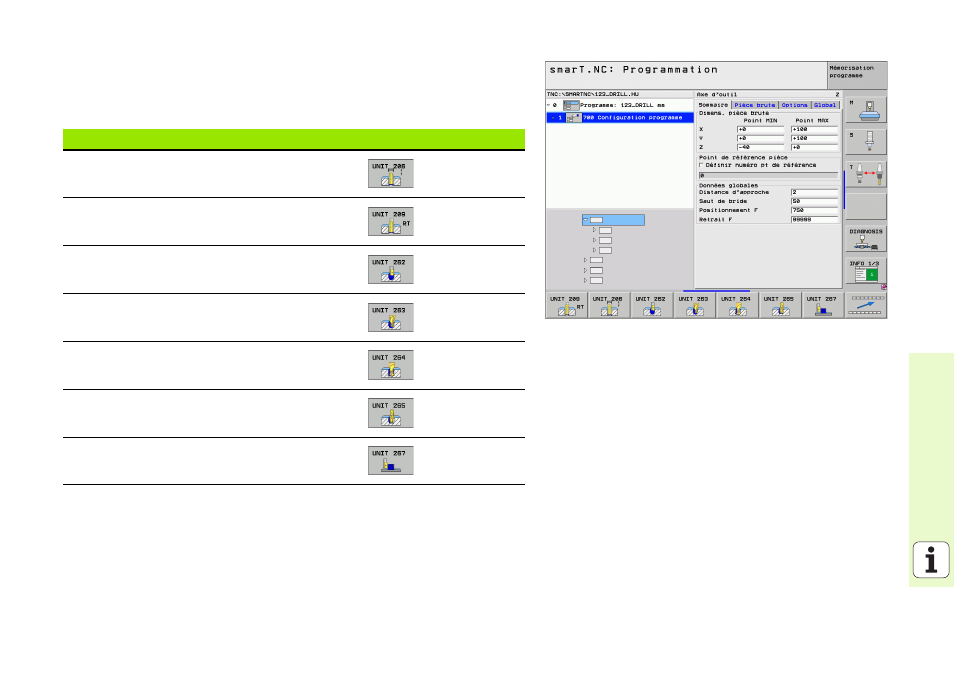Click the unit icon beside 700 Configuration programme
The width and height of the screenshot is (954, 673).
(x=574, y=117)
